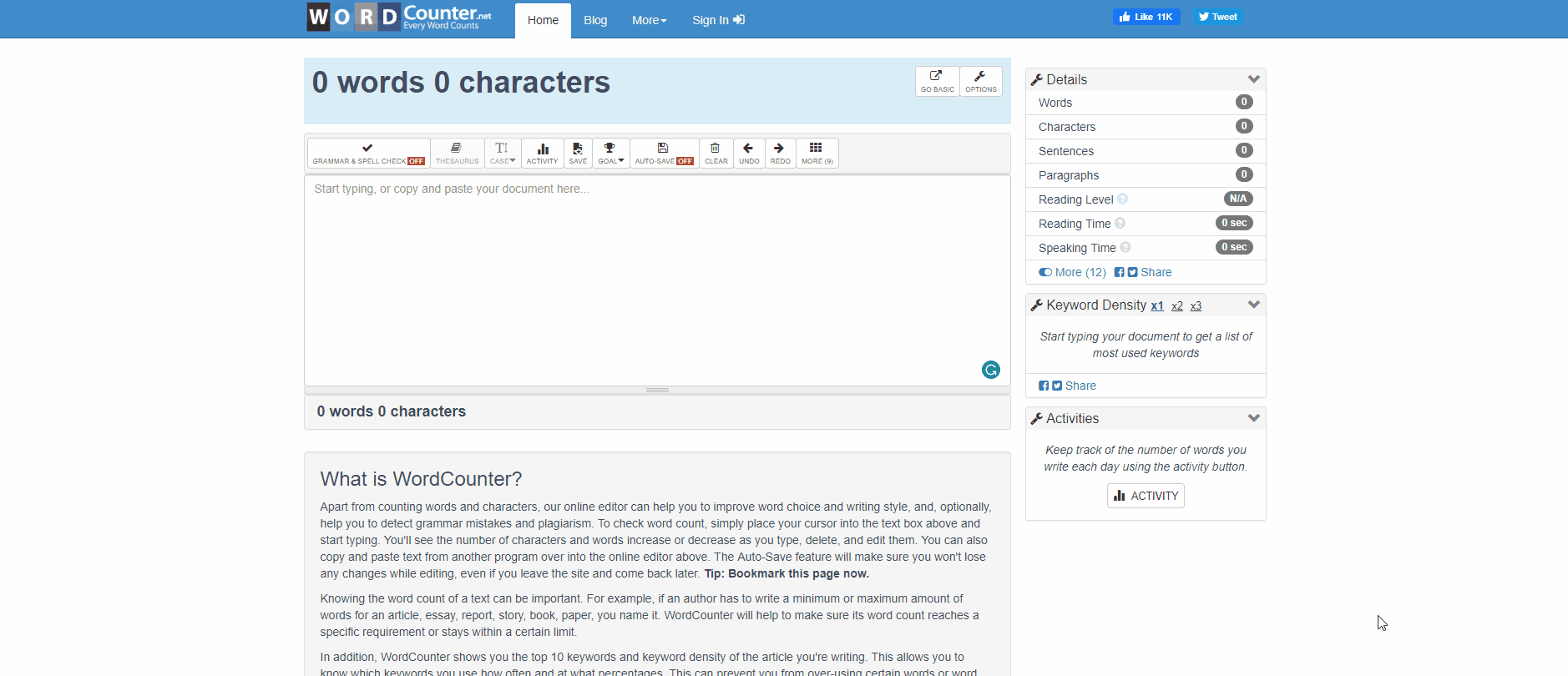
Task: Click into the document text area
Action: (657, 280)
